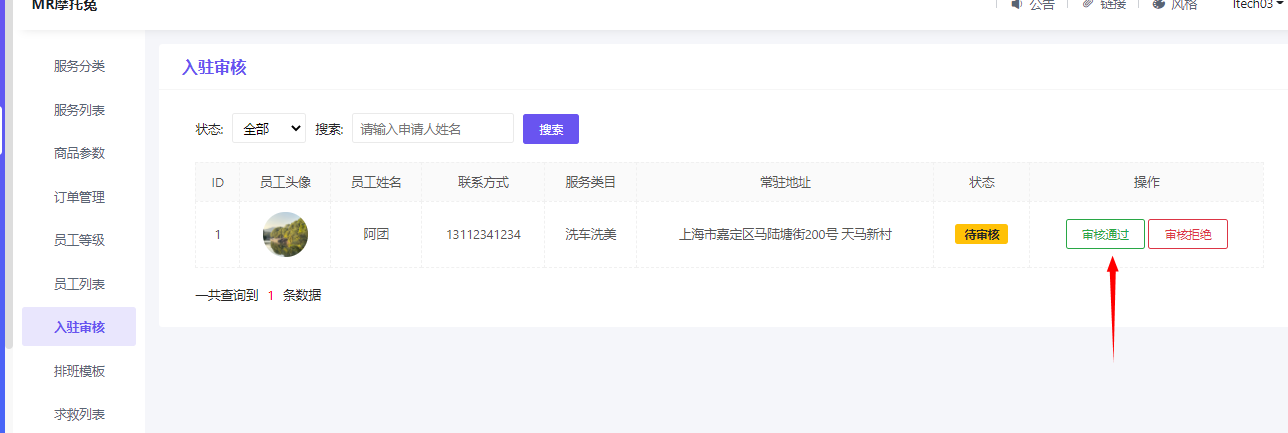Click the purple 搜索 button

[x=551, y=129]
